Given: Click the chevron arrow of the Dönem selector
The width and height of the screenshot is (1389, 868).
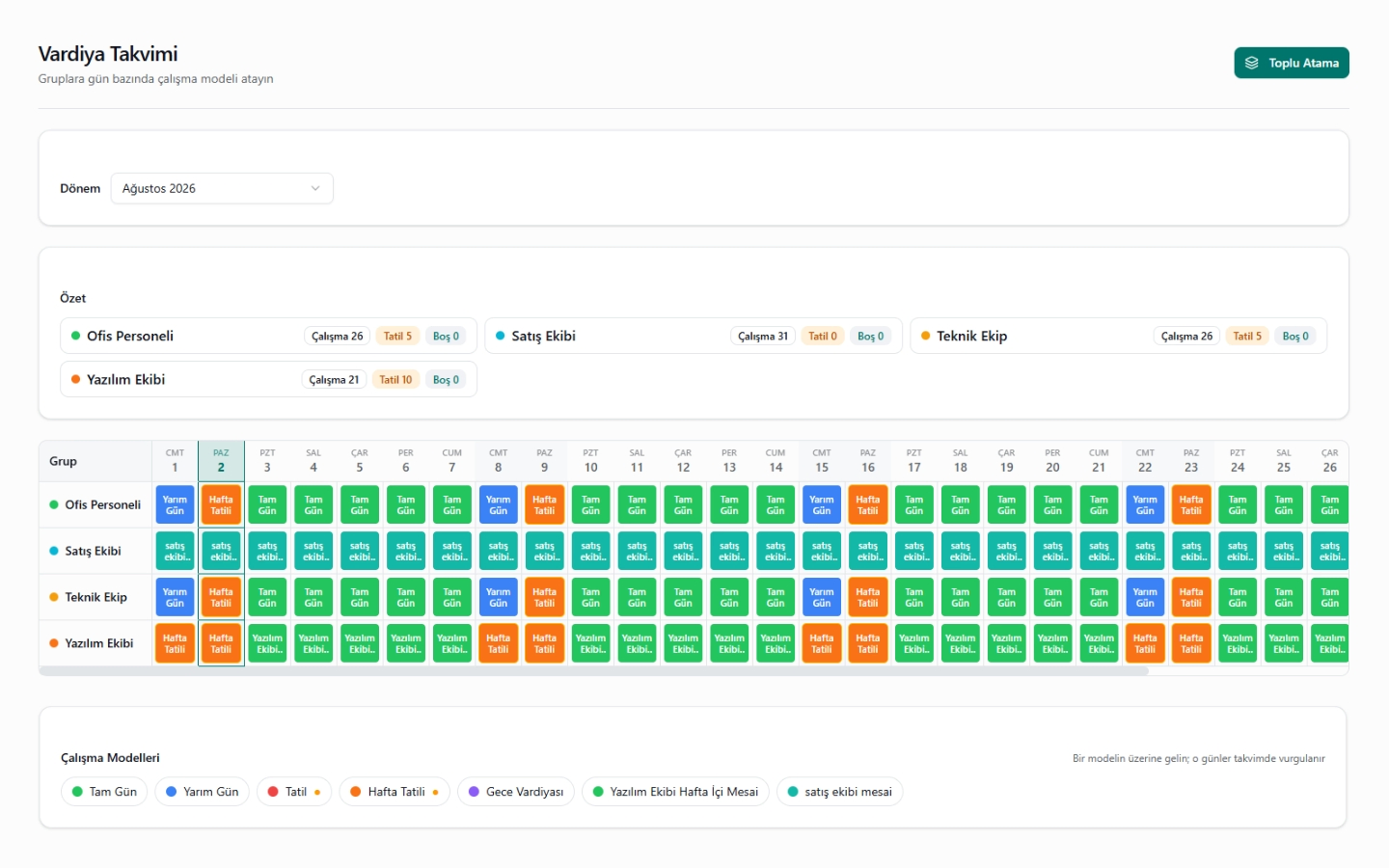Looking at the screenshot, I should click(x=314, y=188).
